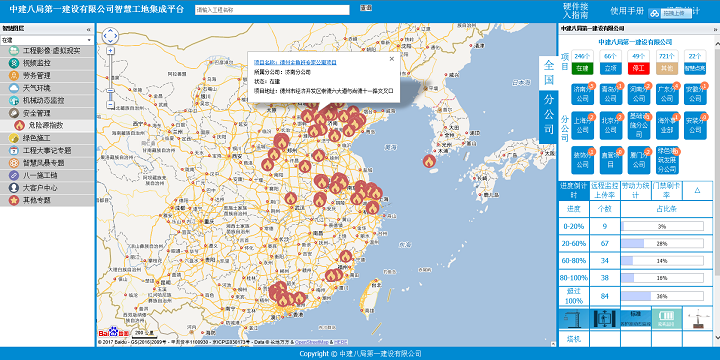Toggle the green 在建 project status filter
This screenshot has width=720, height=360.
583,68
